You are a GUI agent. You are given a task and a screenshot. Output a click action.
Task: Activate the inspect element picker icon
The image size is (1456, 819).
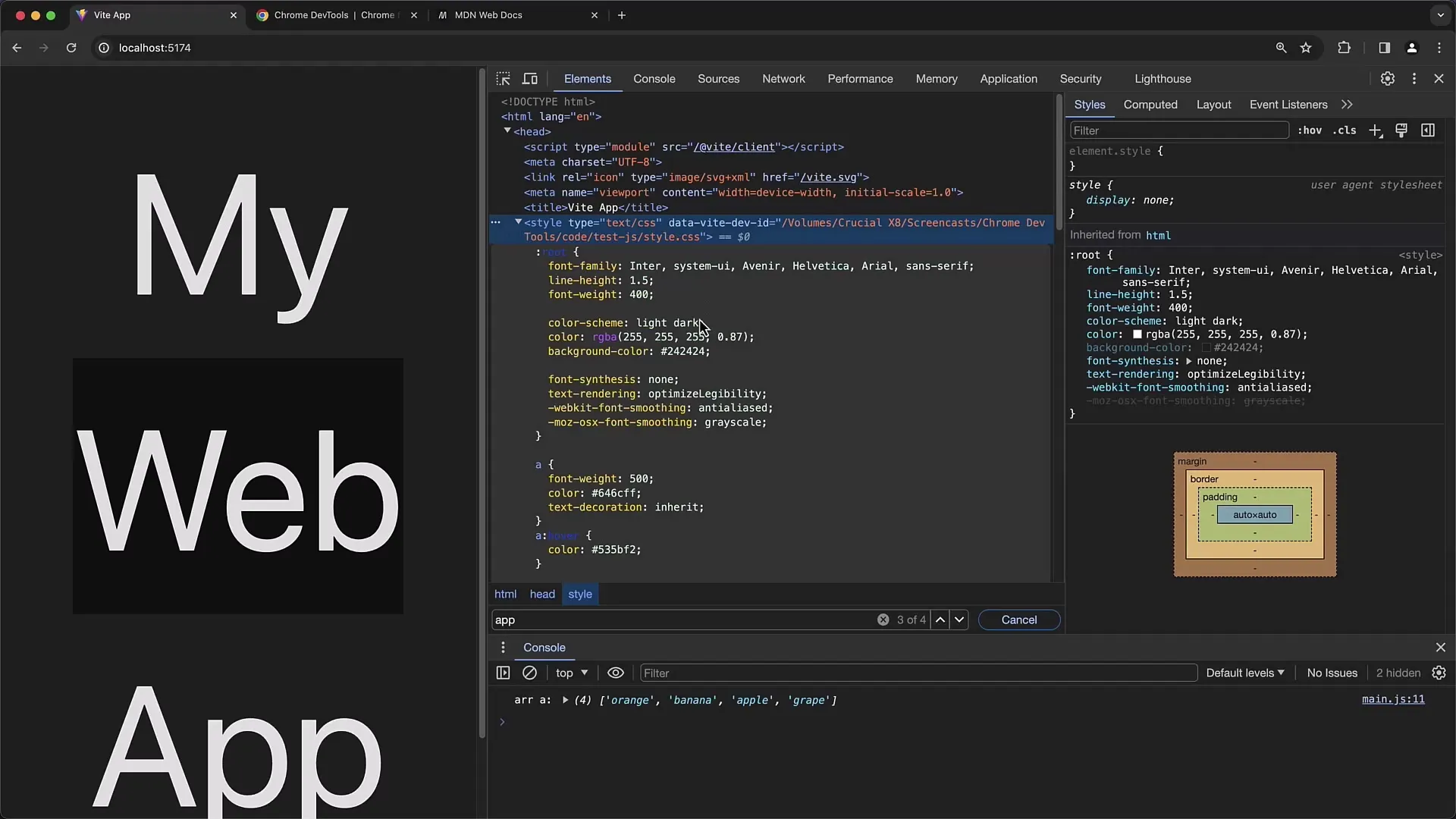click(503, 79)
